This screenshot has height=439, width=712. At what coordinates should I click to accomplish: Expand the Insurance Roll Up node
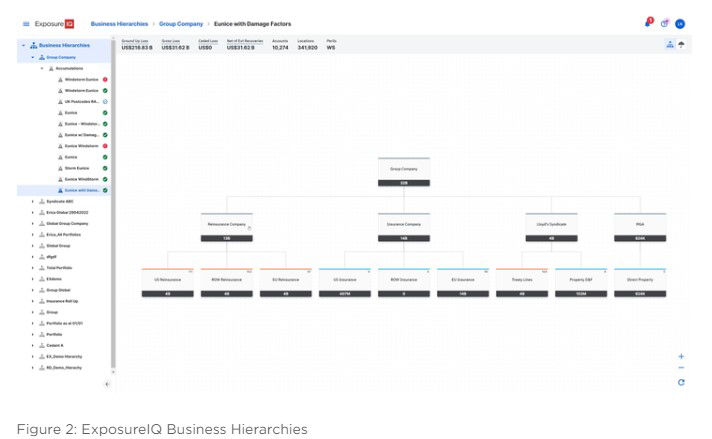pyautogui.click(x=32, y=301)
